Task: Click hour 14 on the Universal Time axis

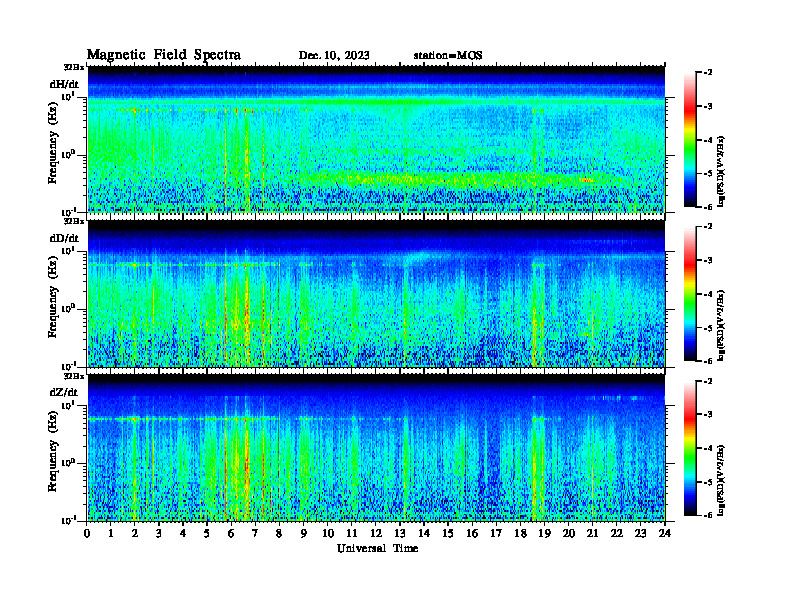Action: point(424,534)
